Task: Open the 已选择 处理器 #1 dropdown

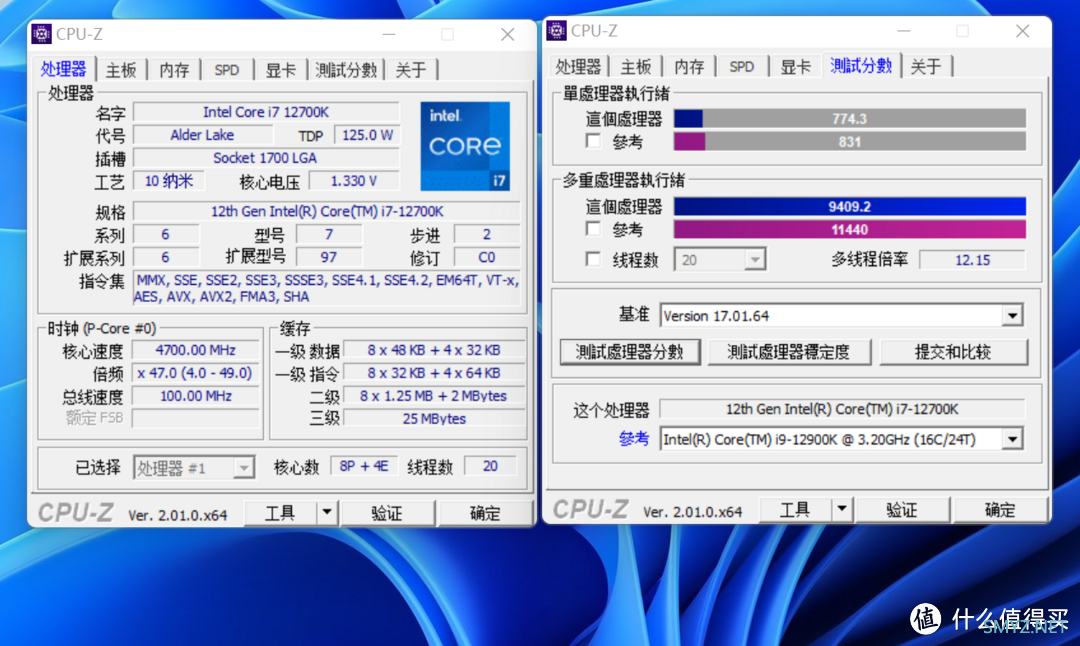Action: (x=194, y=468)
